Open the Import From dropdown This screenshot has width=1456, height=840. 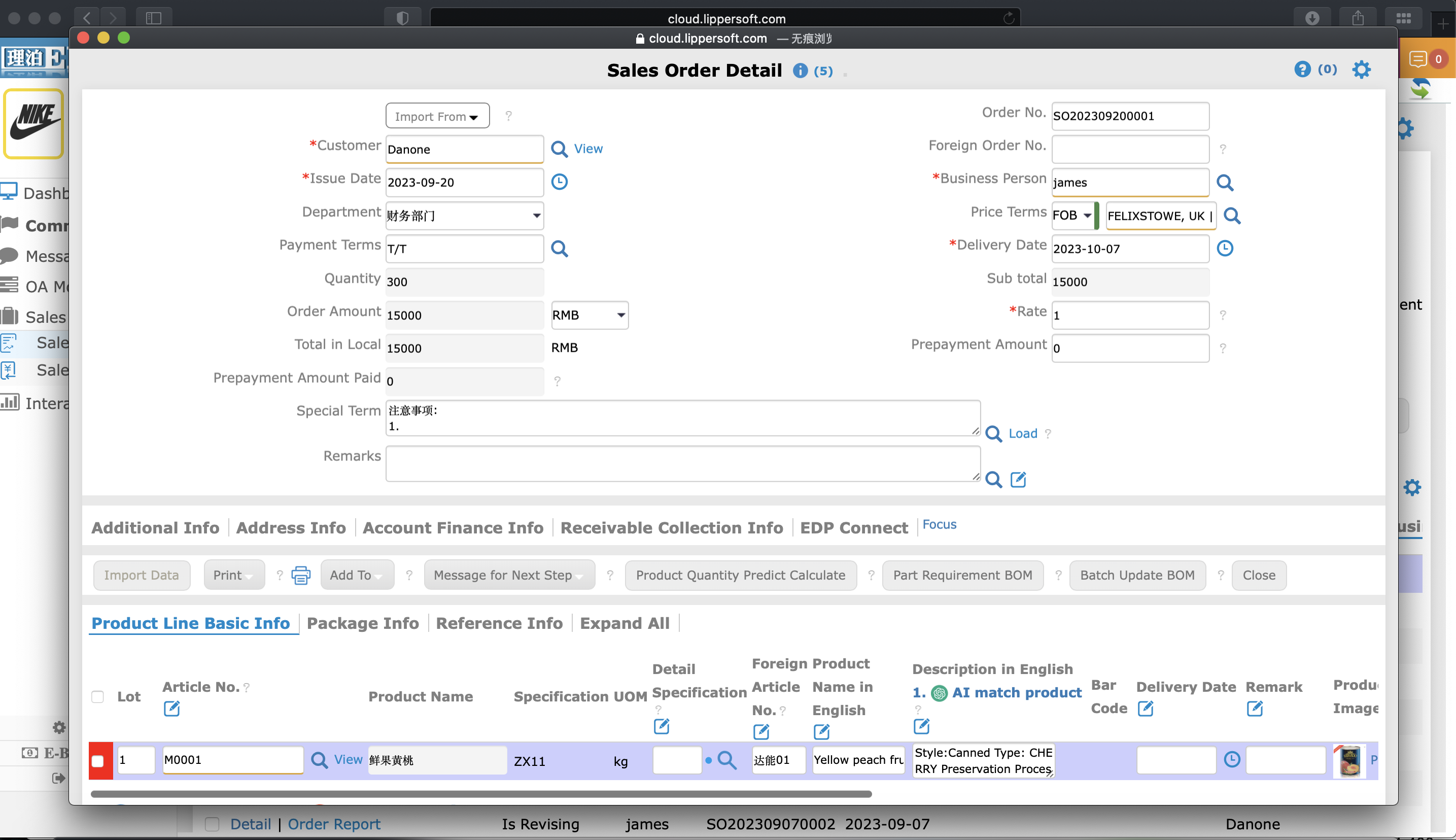[437, 116]
